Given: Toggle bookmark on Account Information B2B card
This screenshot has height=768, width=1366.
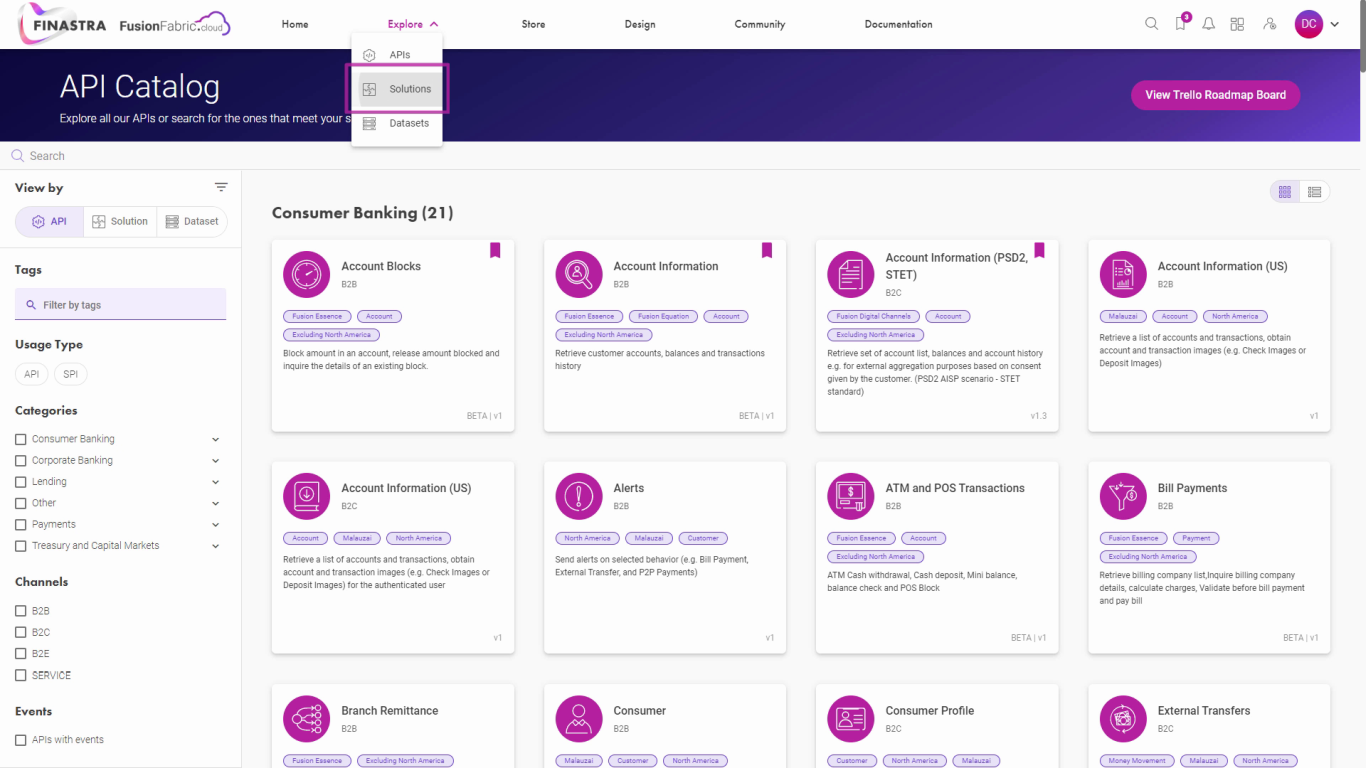Looking at the screenshot, I should [767, 250].
